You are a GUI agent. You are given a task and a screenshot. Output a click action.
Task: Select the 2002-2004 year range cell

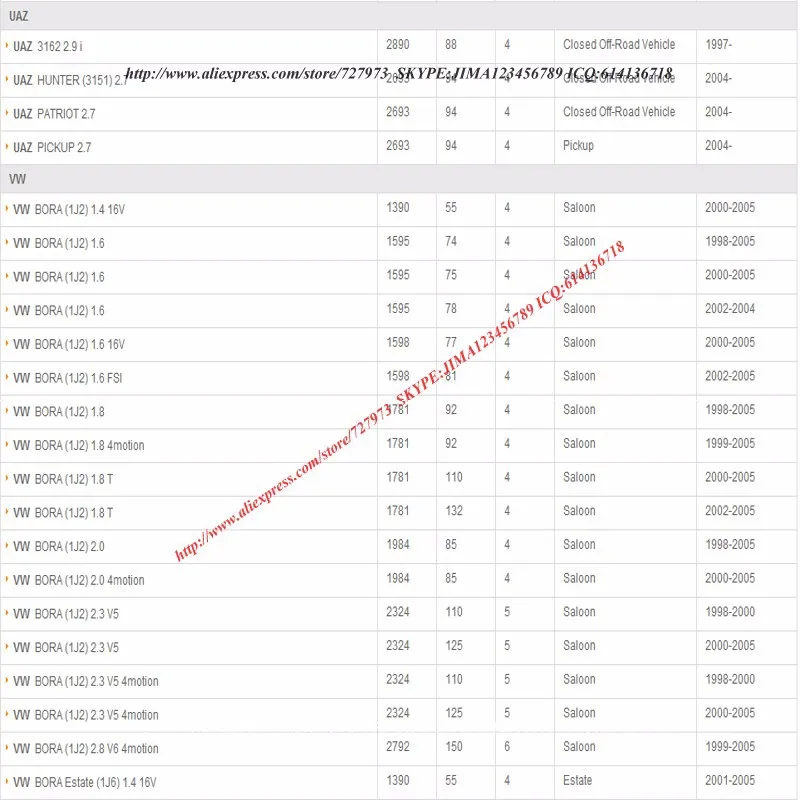(x=730, y=309)
